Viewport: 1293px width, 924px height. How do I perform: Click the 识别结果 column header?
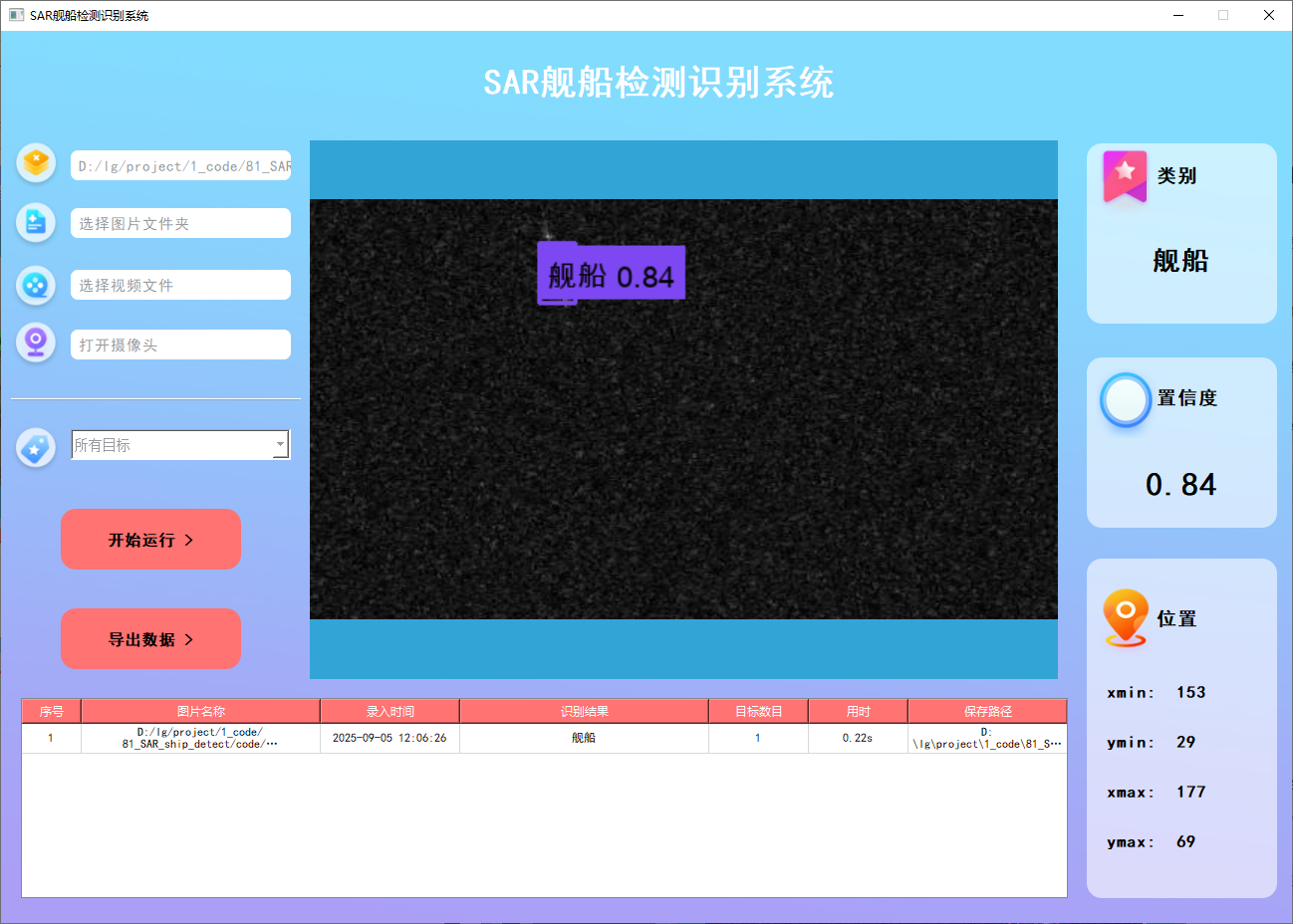(584, 711)
